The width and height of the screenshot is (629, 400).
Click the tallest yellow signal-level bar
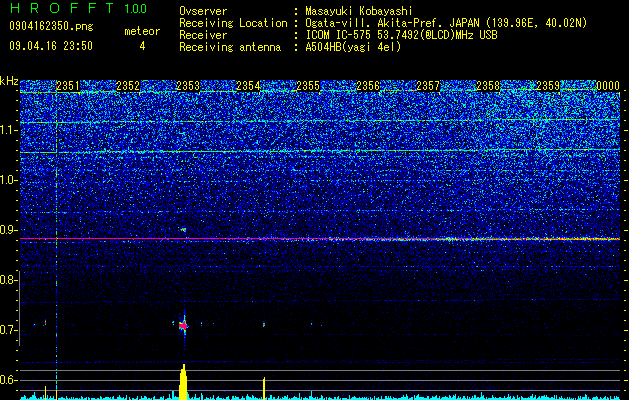(x=183, y=382)
